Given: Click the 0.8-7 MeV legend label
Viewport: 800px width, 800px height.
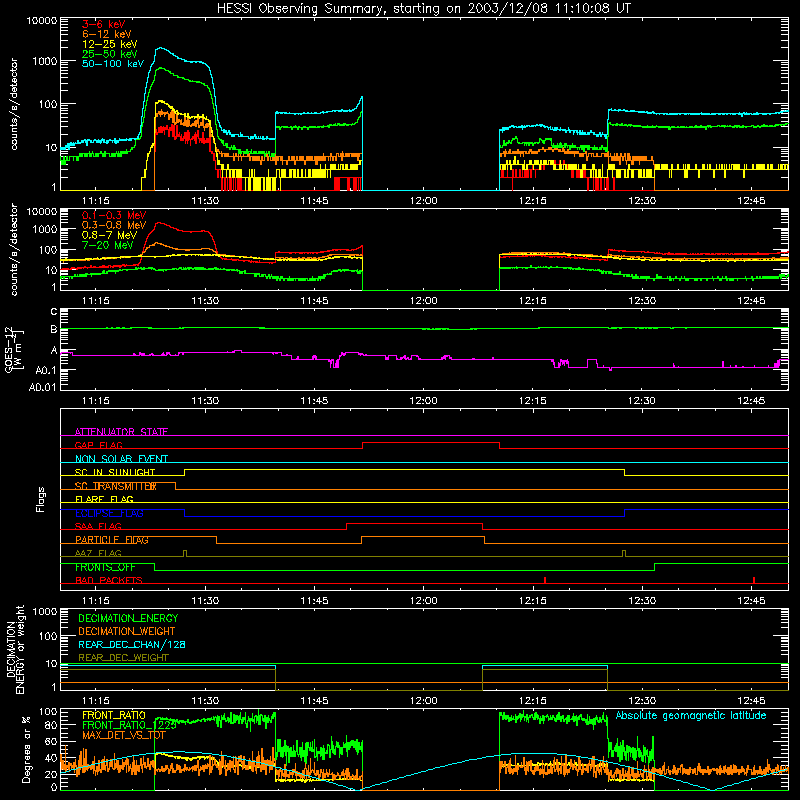Looking at the screenshot, I should coord(109,235).
